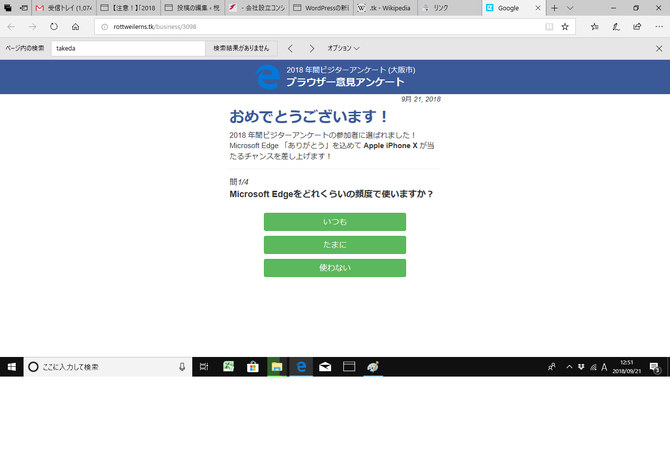Set these tabs aside
The height and width of the screenshot is (457, 670).
coord(24,8)
